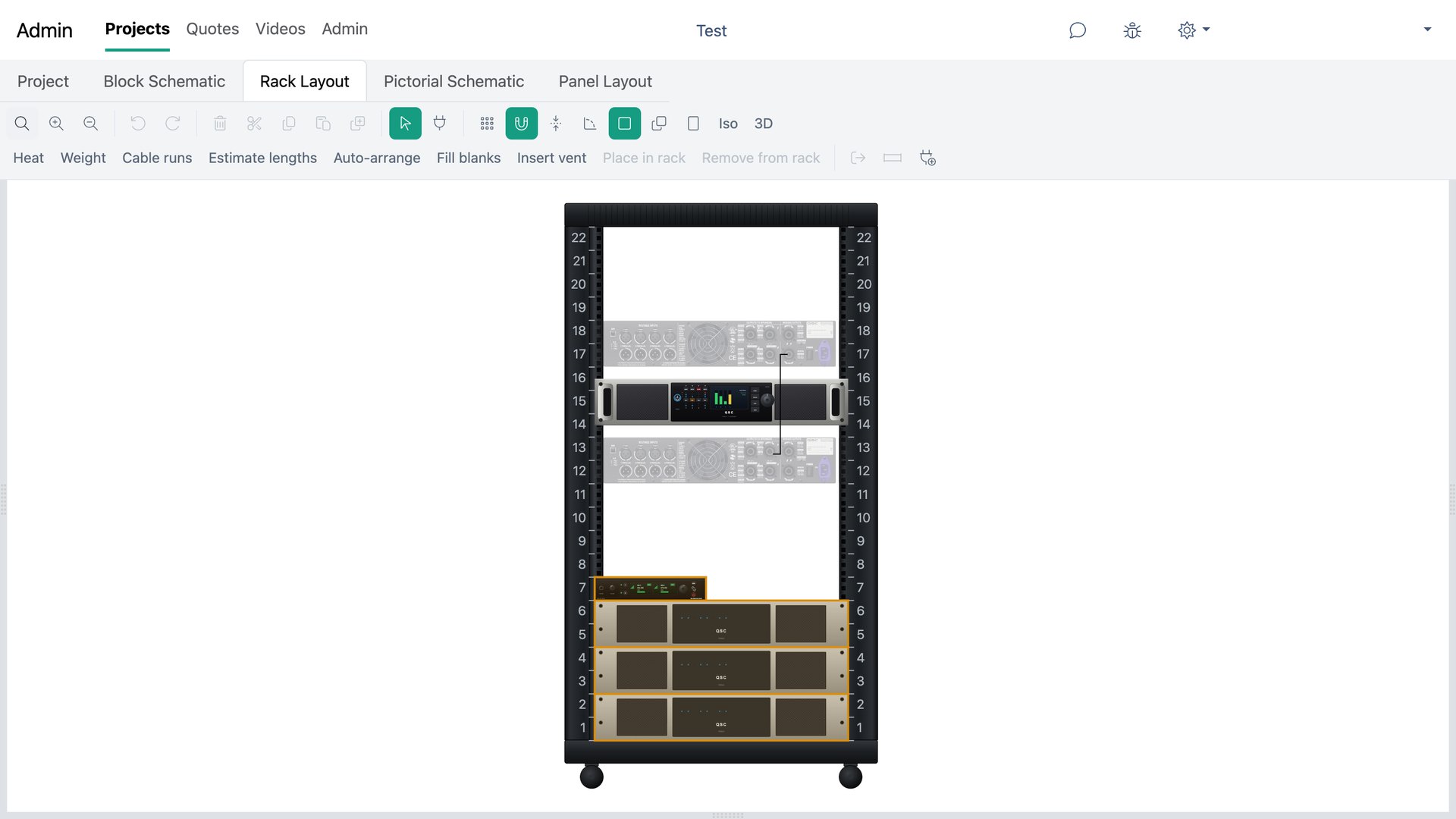Click the trash delete icon
1456x819 pixels.
point(220,124)
